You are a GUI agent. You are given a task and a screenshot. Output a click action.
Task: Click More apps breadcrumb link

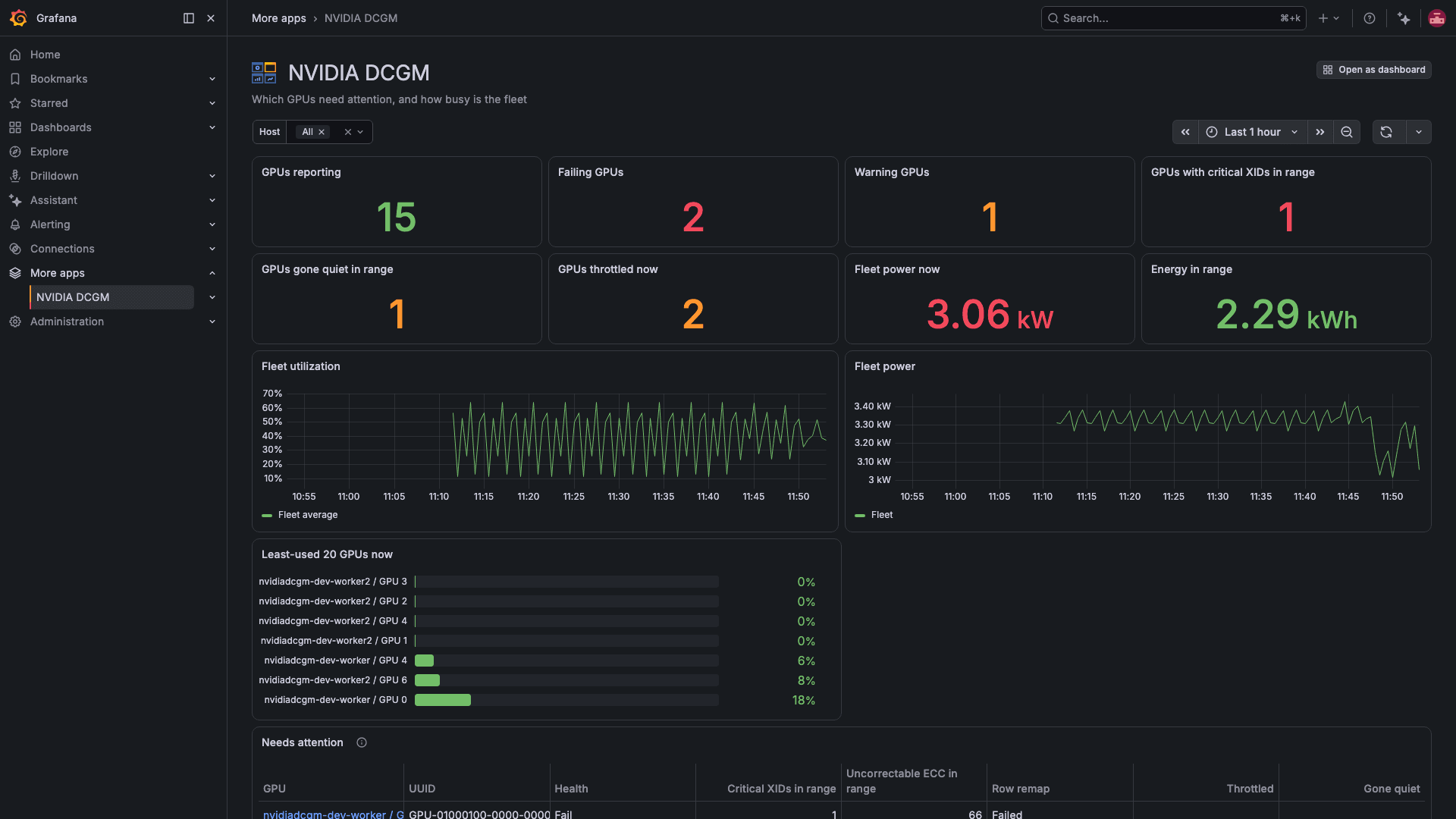[x=279, y=18]
